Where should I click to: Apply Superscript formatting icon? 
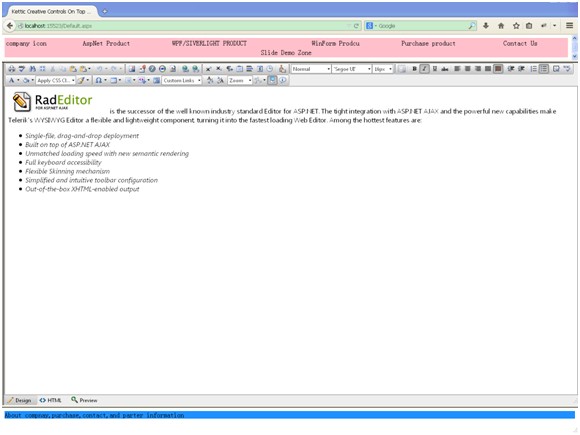coord(208,69)
